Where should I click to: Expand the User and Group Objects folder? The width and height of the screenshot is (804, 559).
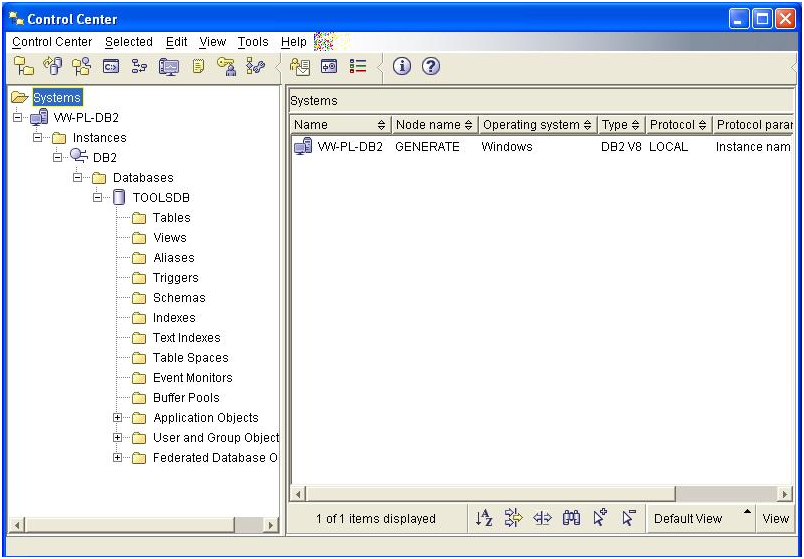coord(117,437)
